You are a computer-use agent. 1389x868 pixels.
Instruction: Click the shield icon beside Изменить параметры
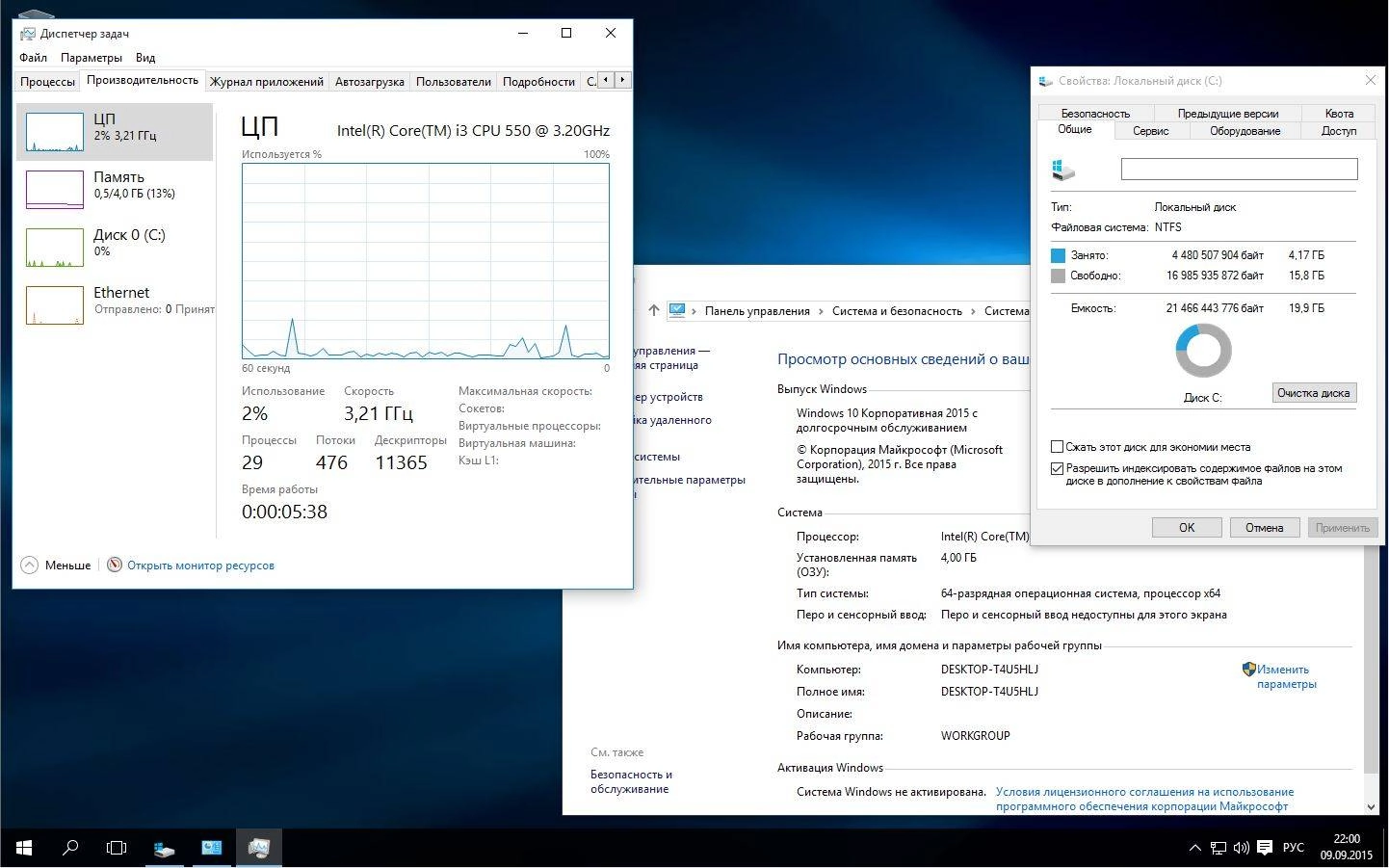(1248, 669)
